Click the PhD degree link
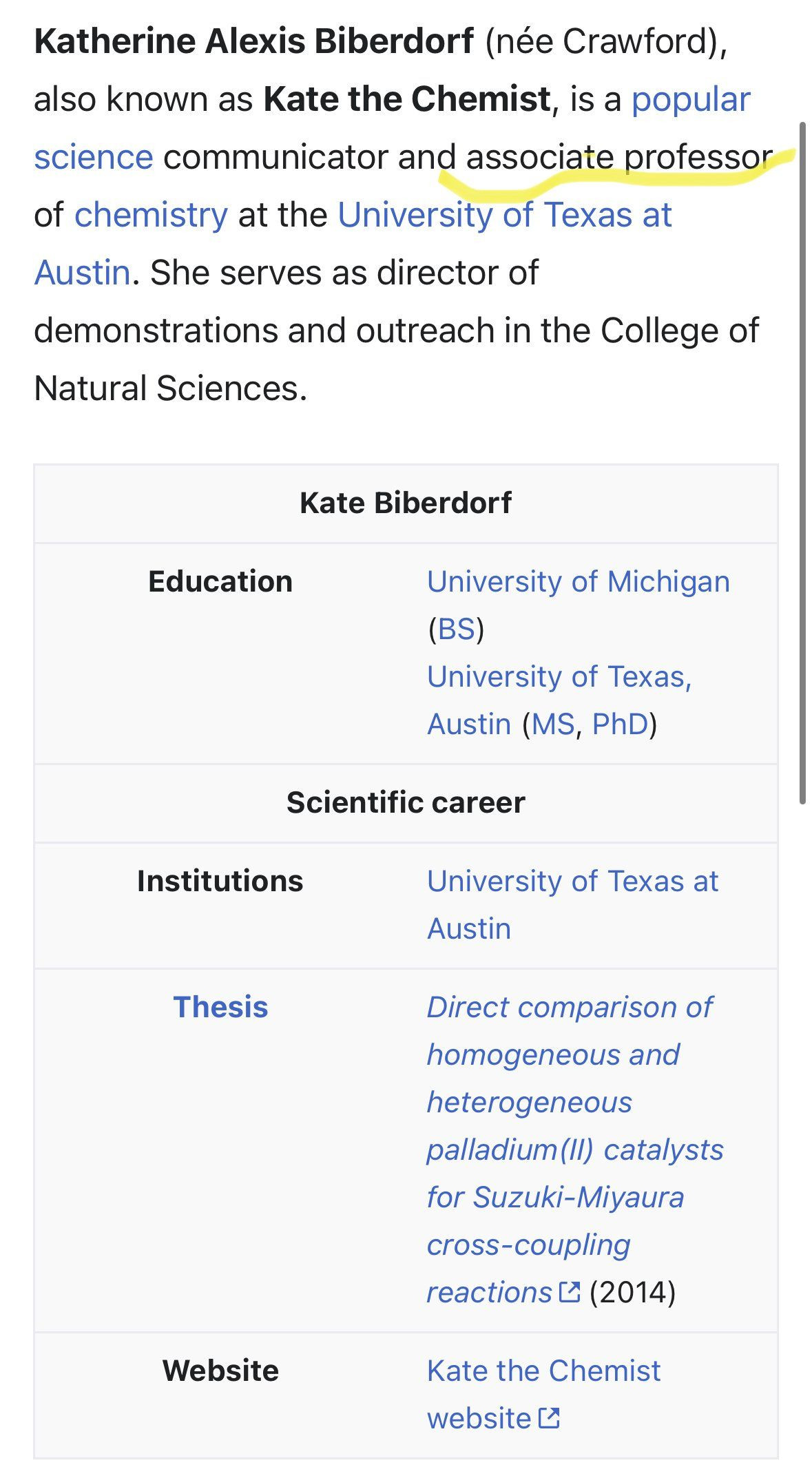This screenshot has width=812, height=1478. (620, 725)
